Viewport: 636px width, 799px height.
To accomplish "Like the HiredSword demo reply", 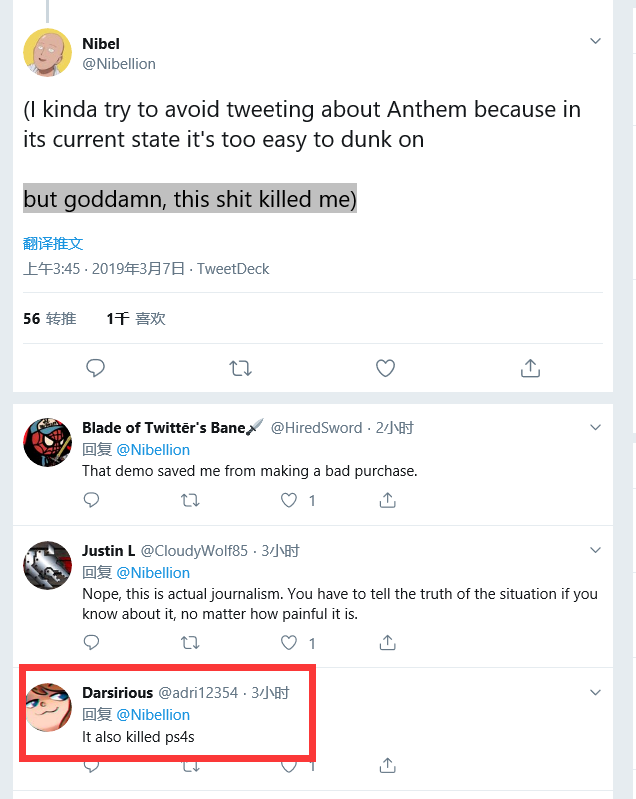I will (x=289, y=499).
